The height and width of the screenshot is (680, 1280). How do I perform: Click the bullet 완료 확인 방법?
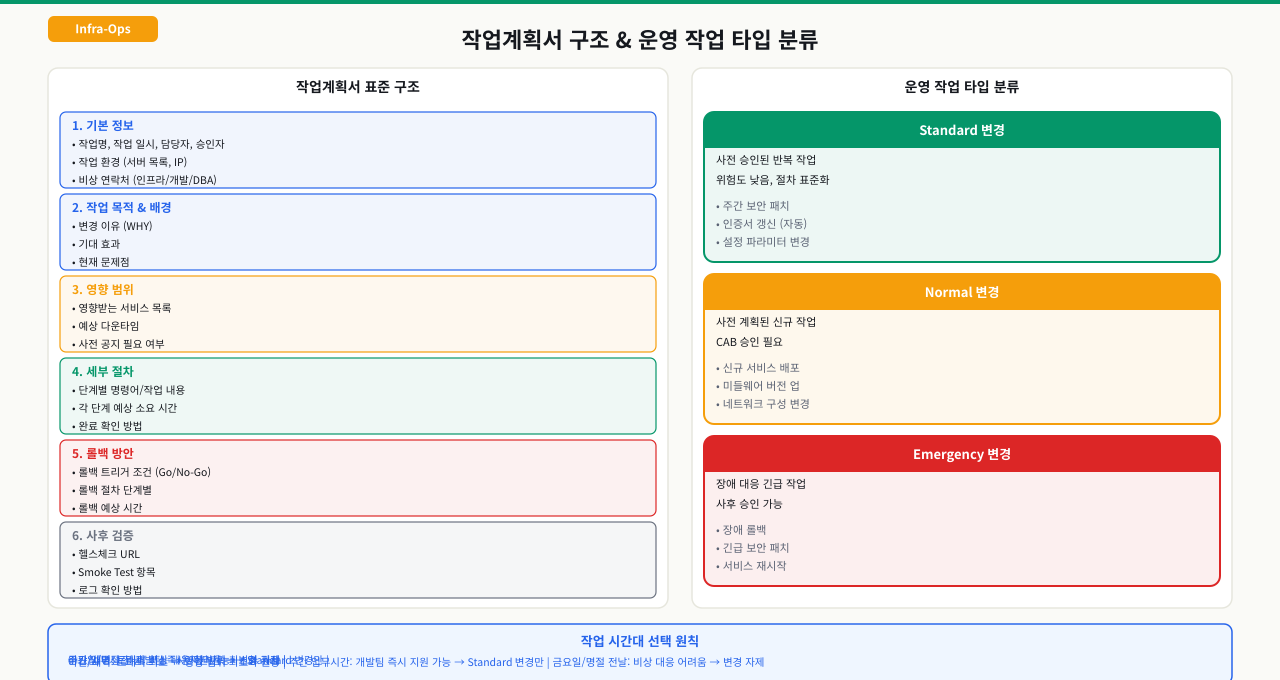[107, 426]
